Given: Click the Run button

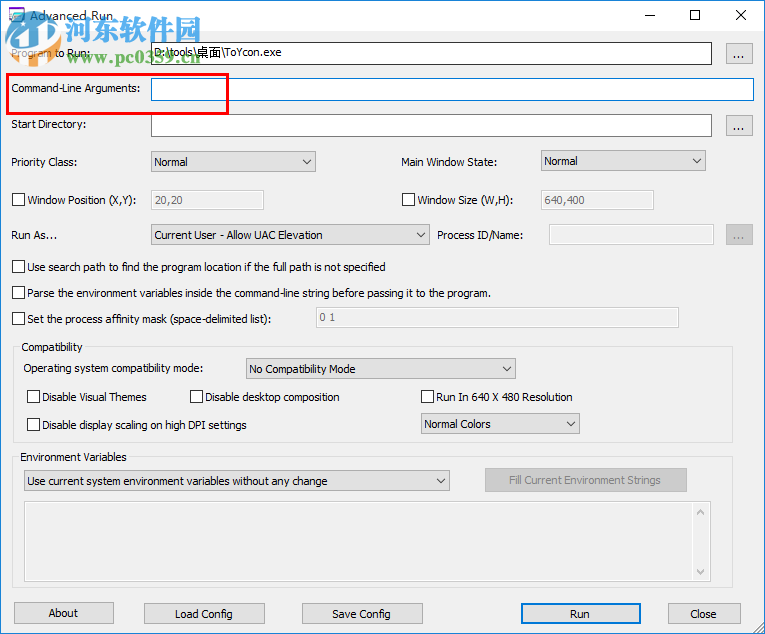Looking at the screenshot, I should 580,614.
